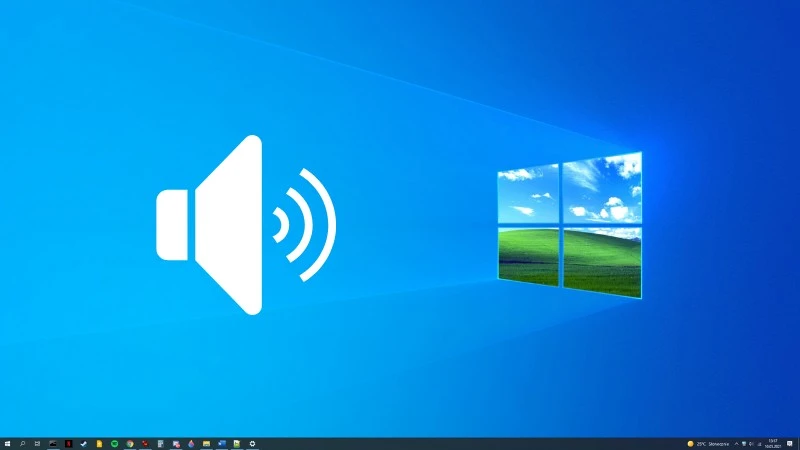Click the Windows XP Bliss logo on wallpaper
This screenshot has width=800, height=450.
point(570,225)
